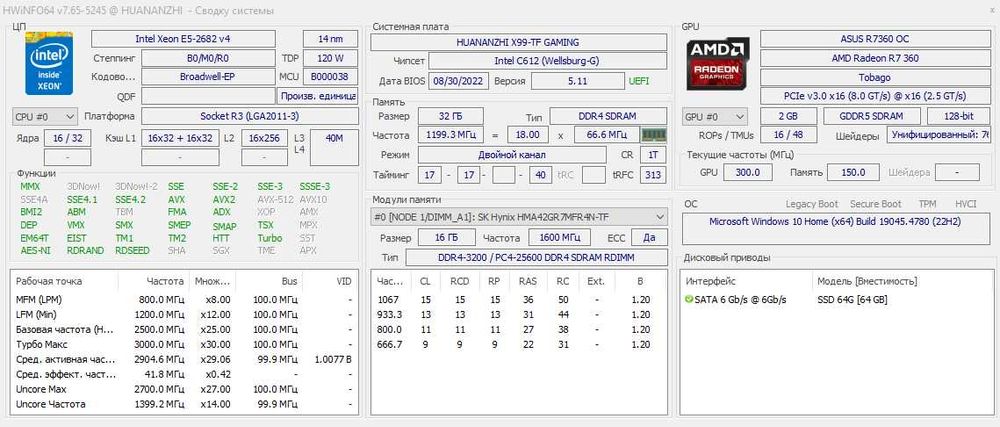Select the MFM (LPM) operating point row
Image resolution: width=1000 pixels, height=427 pixels.
tap(184, 300)
